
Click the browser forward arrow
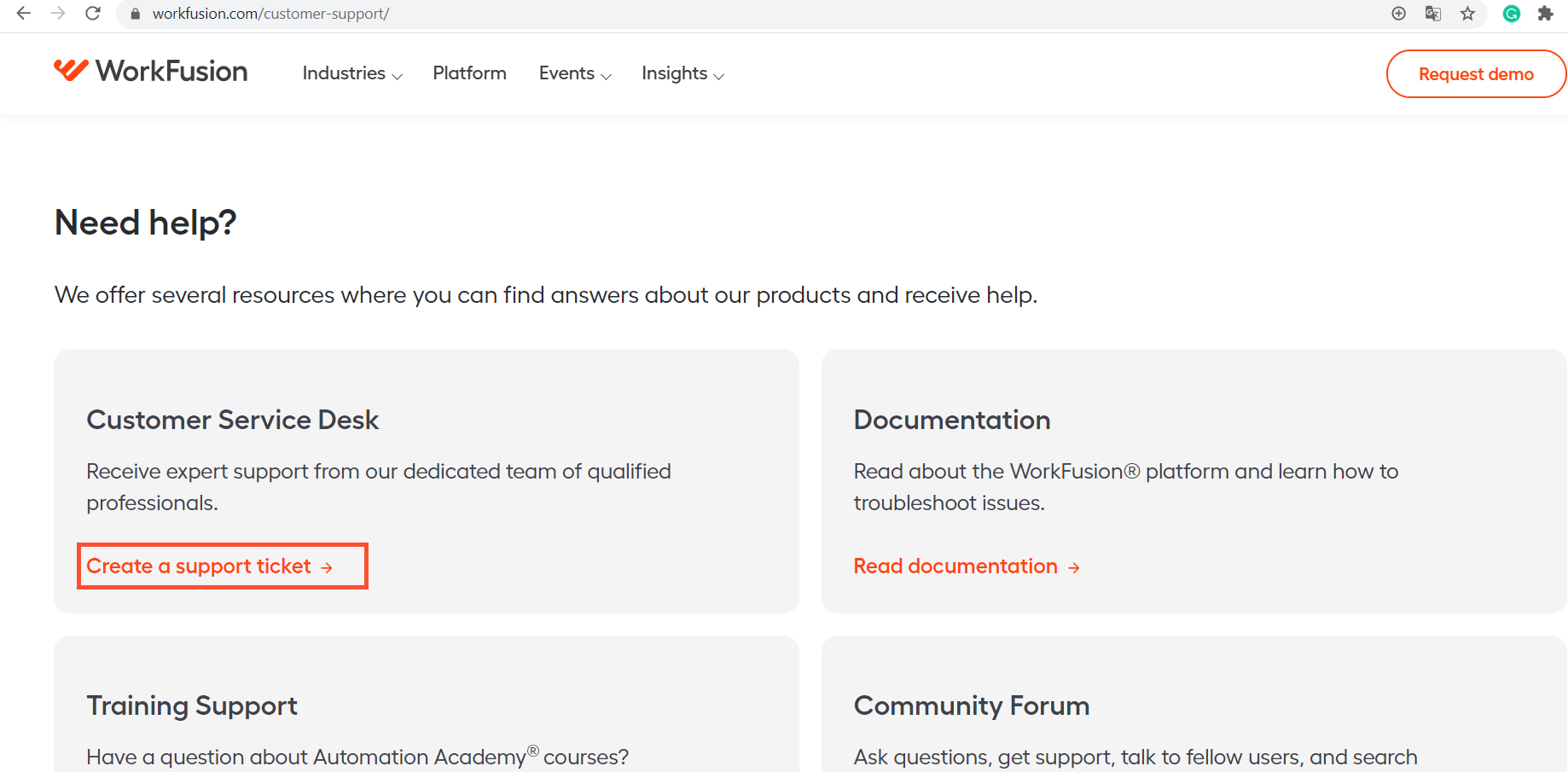coord(58,14)
